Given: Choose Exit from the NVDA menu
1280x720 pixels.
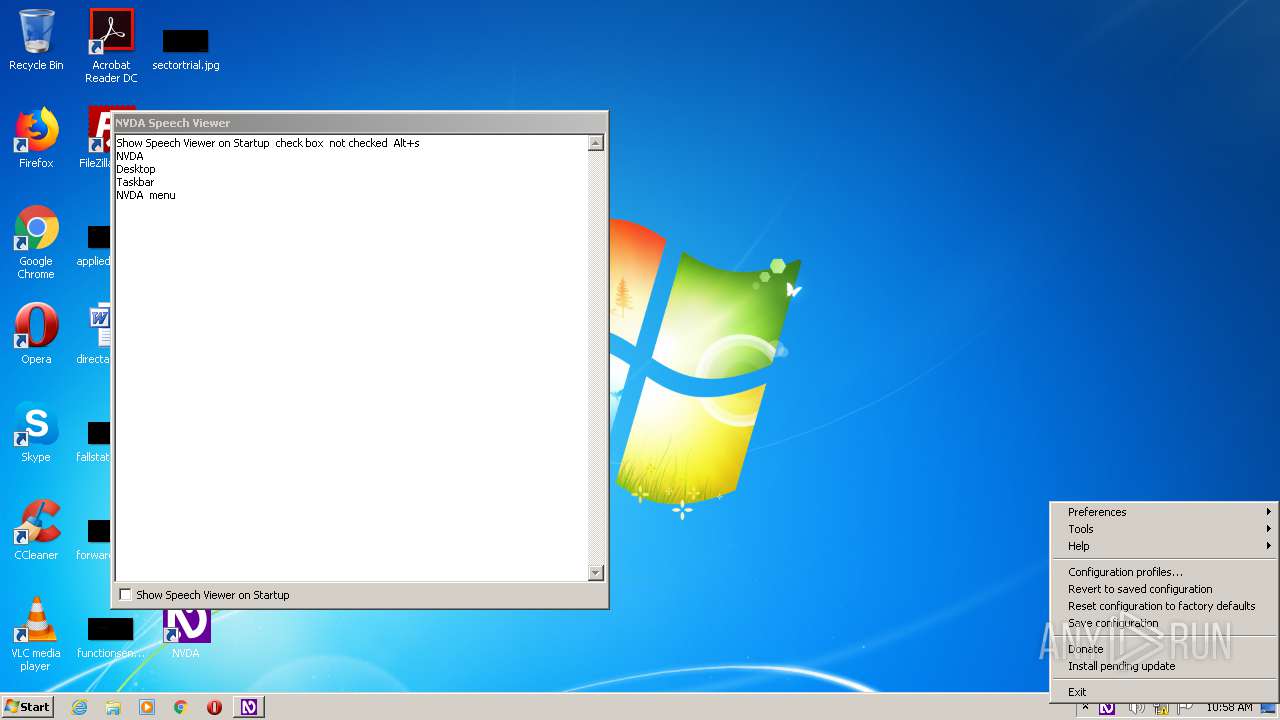Looking at the screenshot, I should 1164,692.
